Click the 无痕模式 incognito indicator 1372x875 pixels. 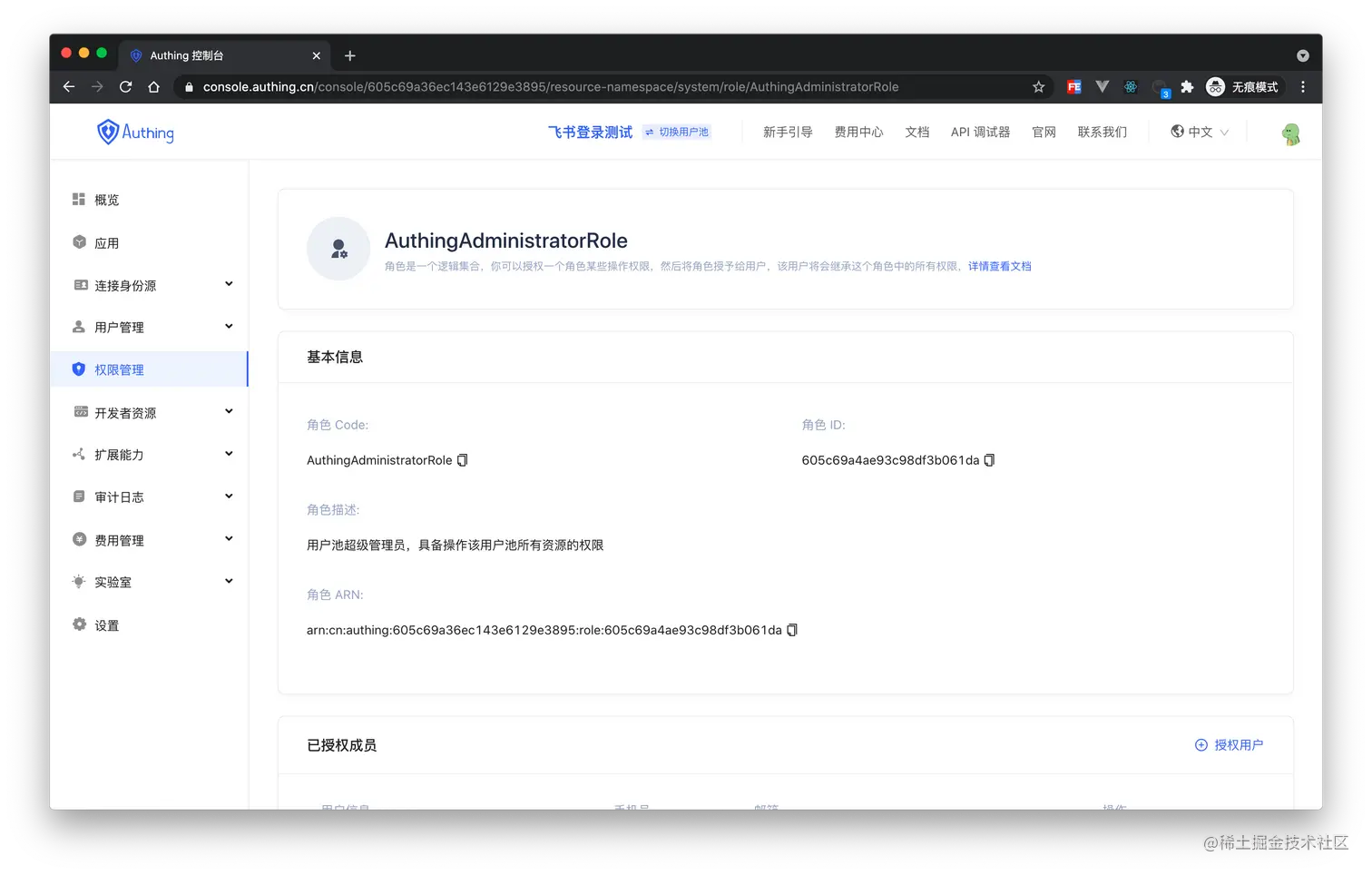[x=1242, y=87]
